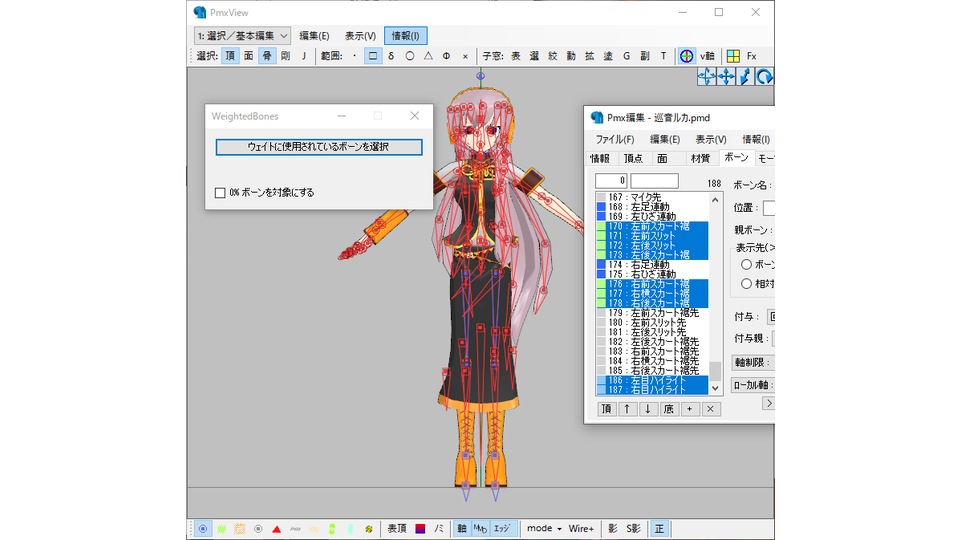Viewport: 960px width, 540px height.
Task: Toggle face selection 面 in the toolbar
Action: click(249, 56)
